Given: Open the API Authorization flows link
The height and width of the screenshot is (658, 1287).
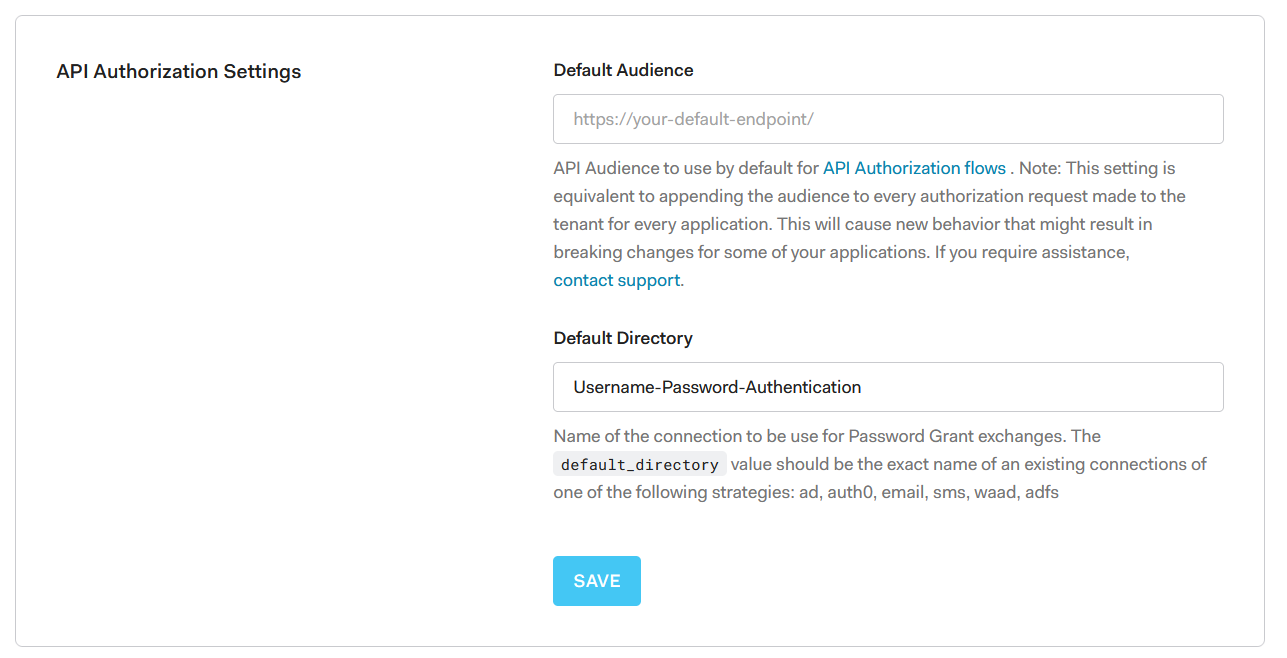Looking at the screenshot, I should tap(914, 168).
